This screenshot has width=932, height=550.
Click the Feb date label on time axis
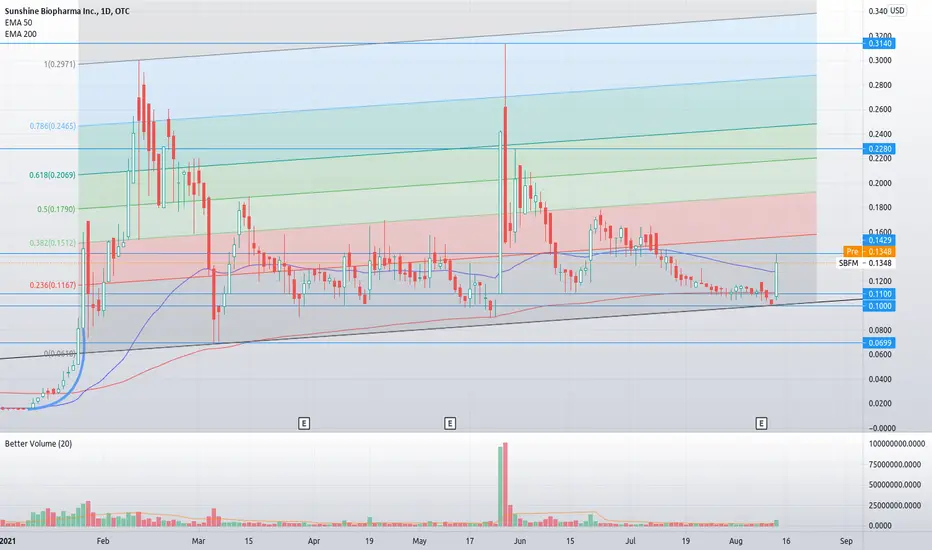coord(103,541)
